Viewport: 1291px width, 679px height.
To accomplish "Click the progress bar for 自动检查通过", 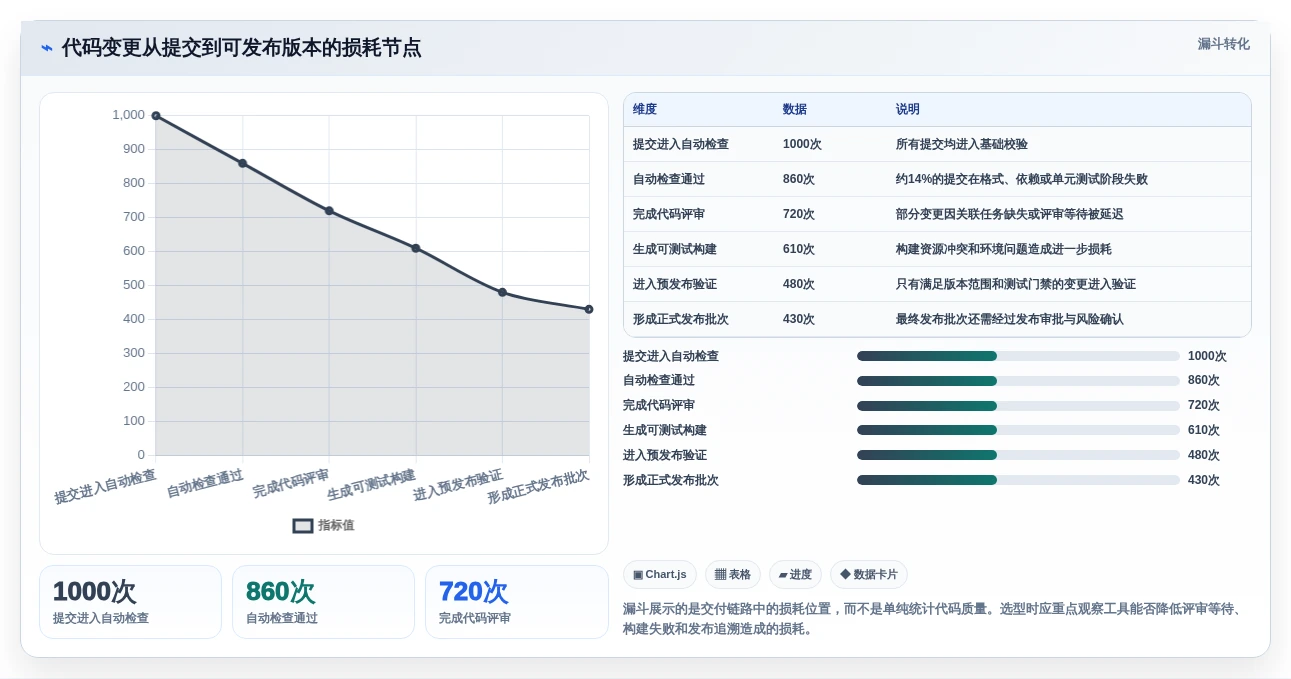I will (x=1018, y=381).
